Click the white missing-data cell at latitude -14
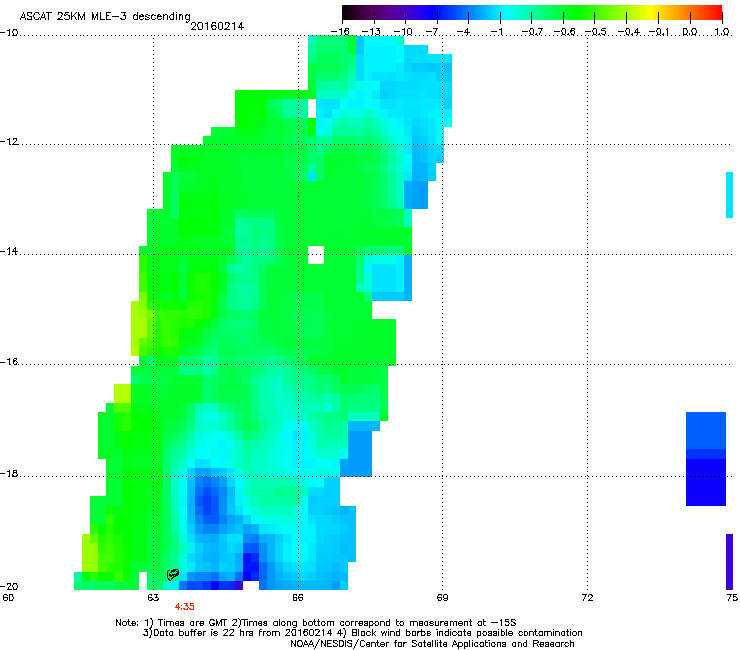This screenshot has height=650, width=740. (316, 255)
